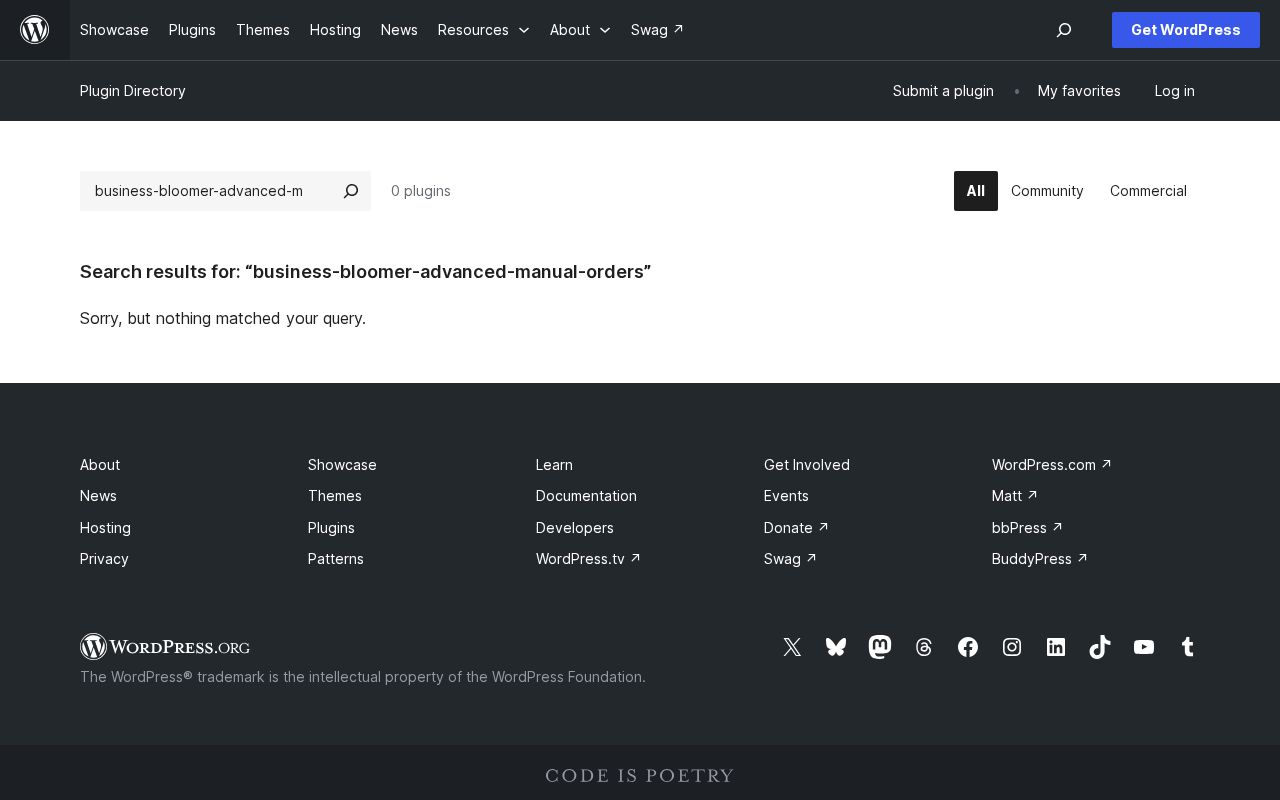The height and width of the screenshot is (800, 1280).
Task: Submit plugin search with magnifier button
Action: [351, 191]
